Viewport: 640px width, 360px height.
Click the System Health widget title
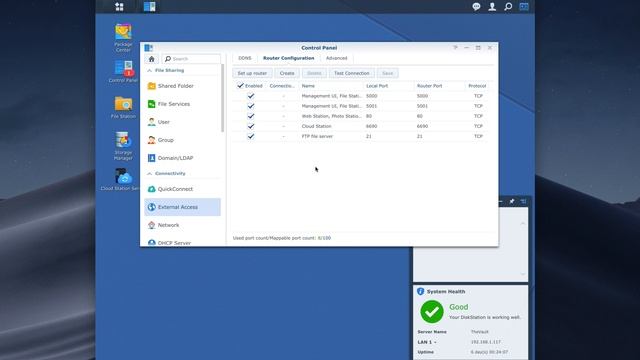(x=446, y=292)
